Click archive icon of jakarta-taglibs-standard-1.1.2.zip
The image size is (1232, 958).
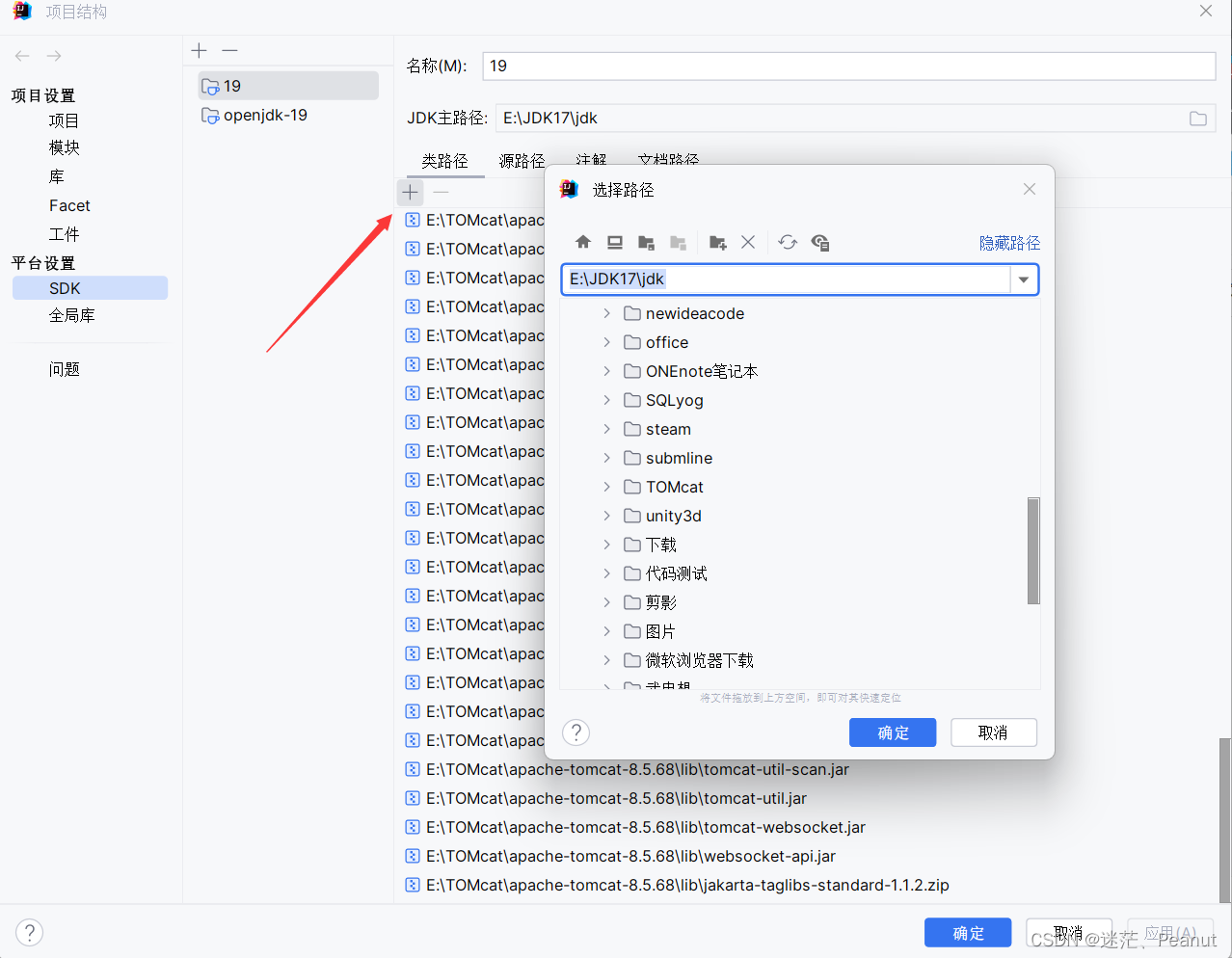coord(413,885)
